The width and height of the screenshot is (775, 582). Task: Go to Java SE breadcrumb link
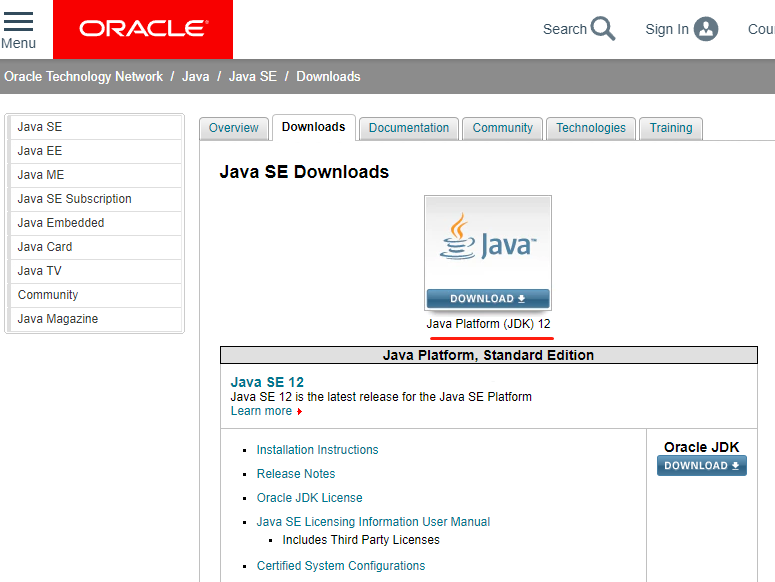pyautogui.click(x=253, y=77)
